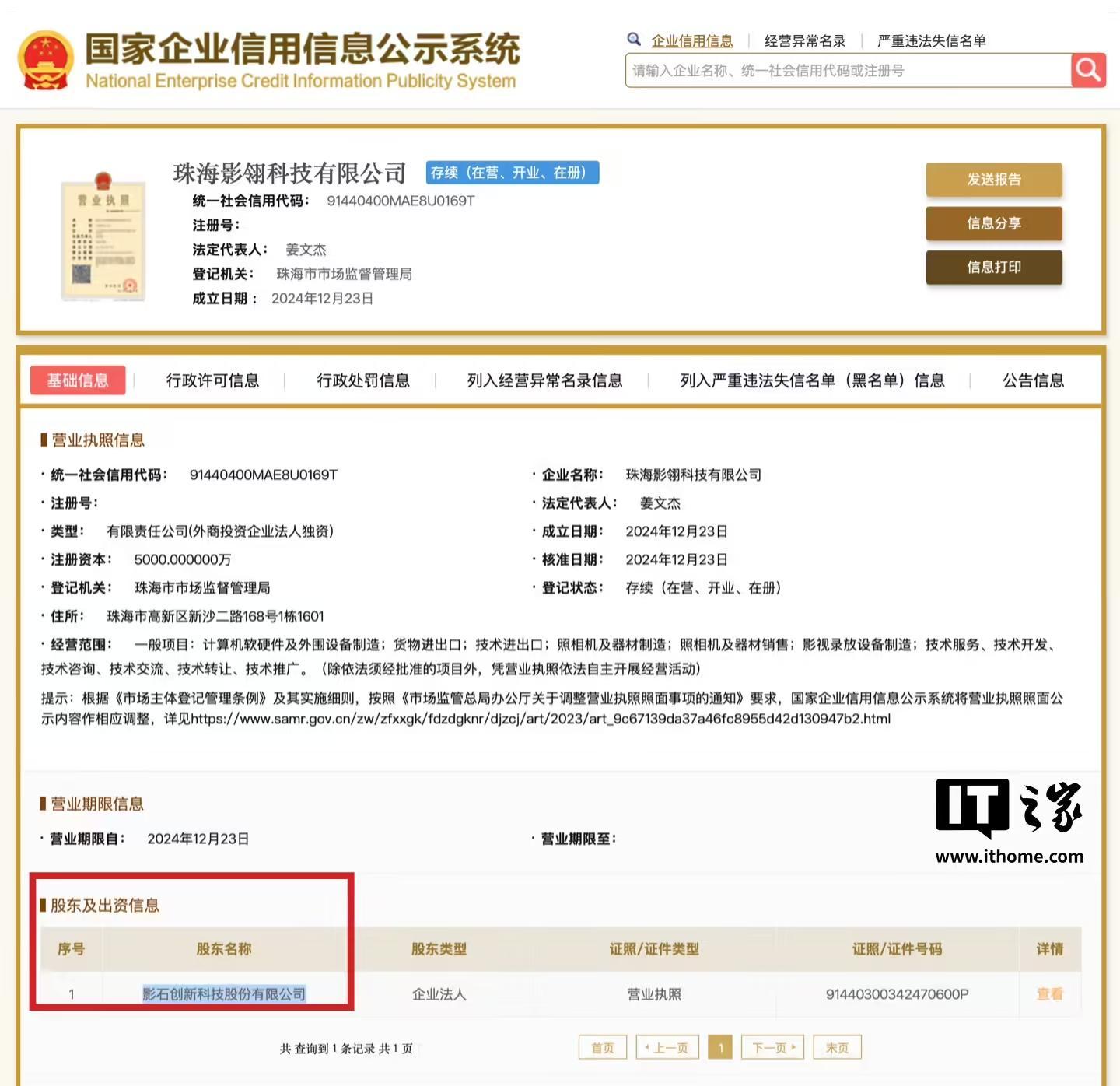Image resolution: width=1120 pixels, height=1086 pixels.
Task: Click certificate number 91440300342470600P
Action: 897,994
